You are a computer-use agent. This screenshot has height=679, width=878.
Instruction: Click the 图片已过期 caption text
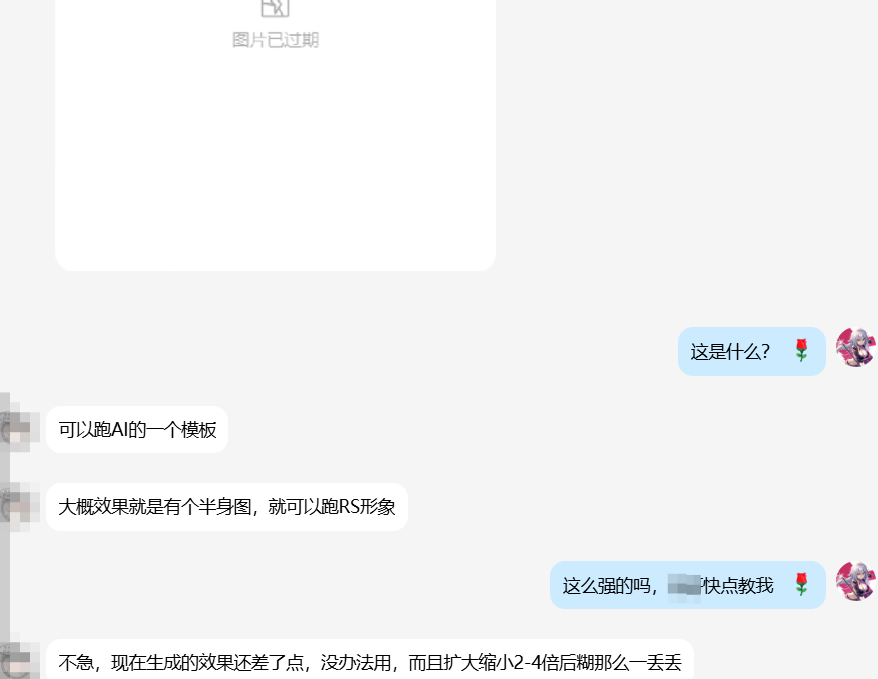coord(275,40)
